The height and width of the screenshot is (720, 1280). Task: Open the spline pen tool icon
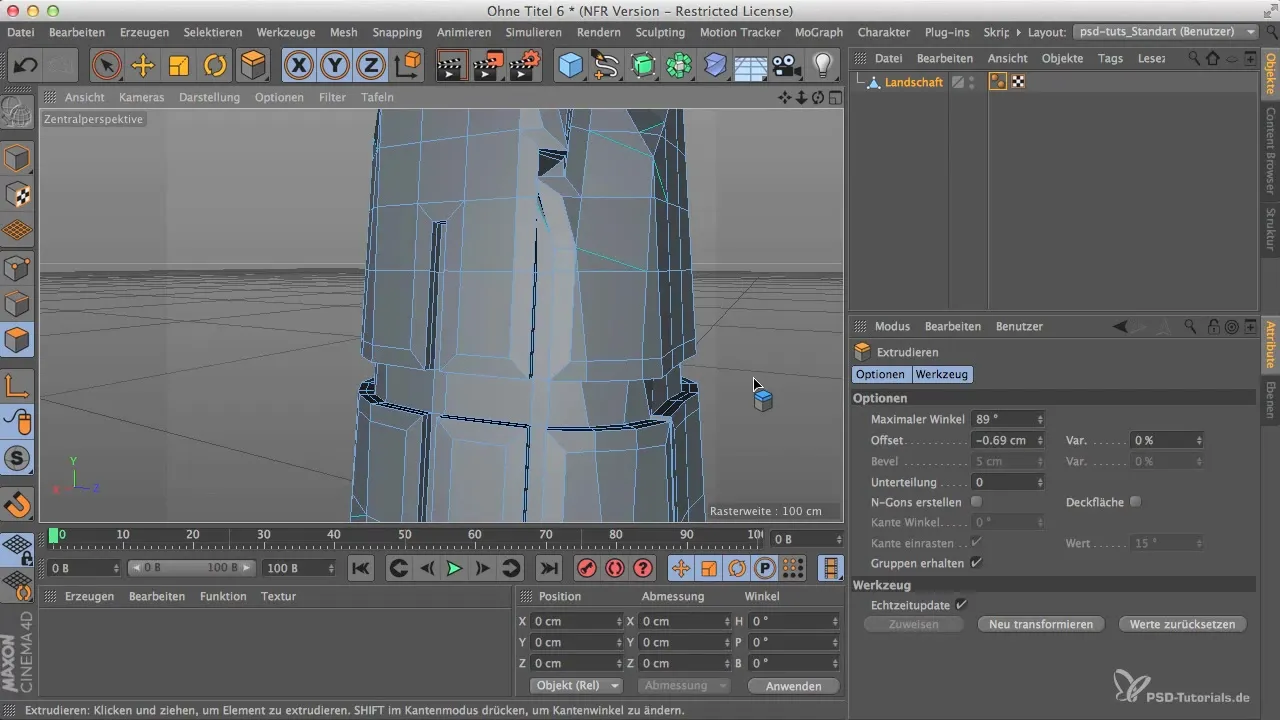click(606, 66)
